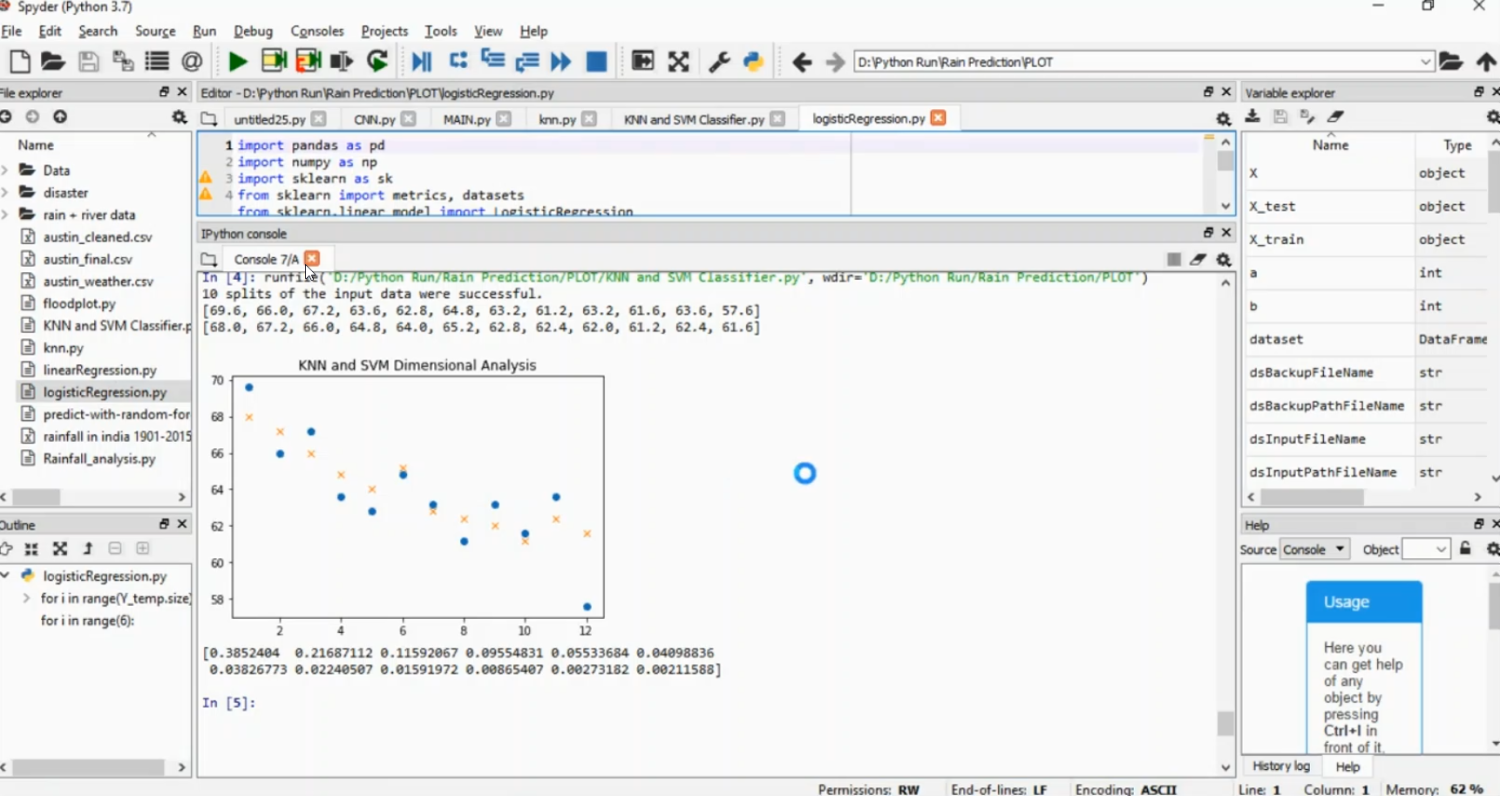The width and height of the screenshot is (1500, 796).
Task: Open the working directory path dropdown
Action: (1425, 62)
